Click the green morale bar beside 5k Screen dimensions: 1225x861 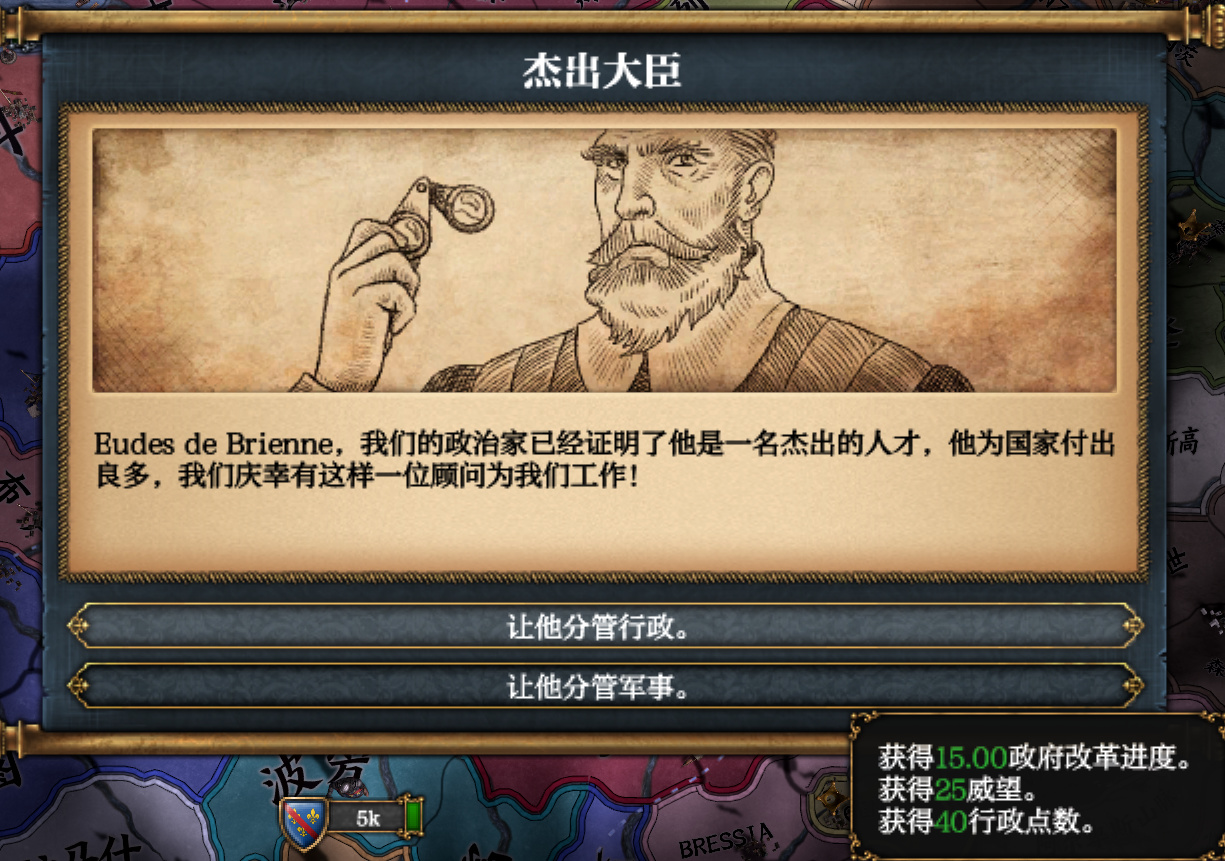click(x=413, y=816)
